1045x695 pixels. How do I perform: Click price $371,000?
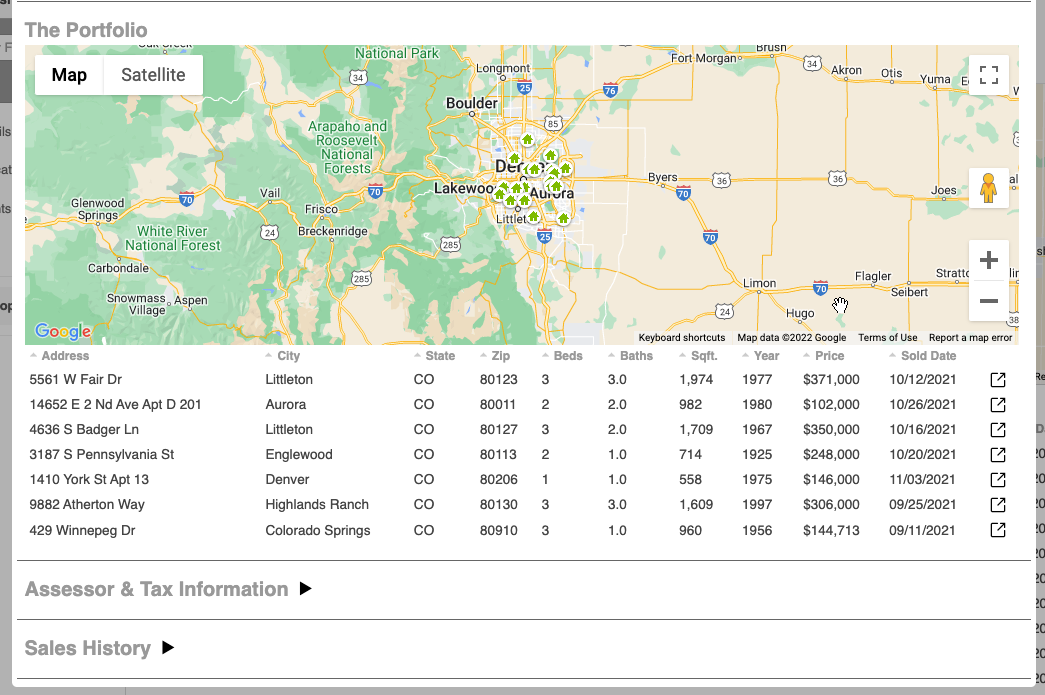pyautogui.click(x=831, y=380)
